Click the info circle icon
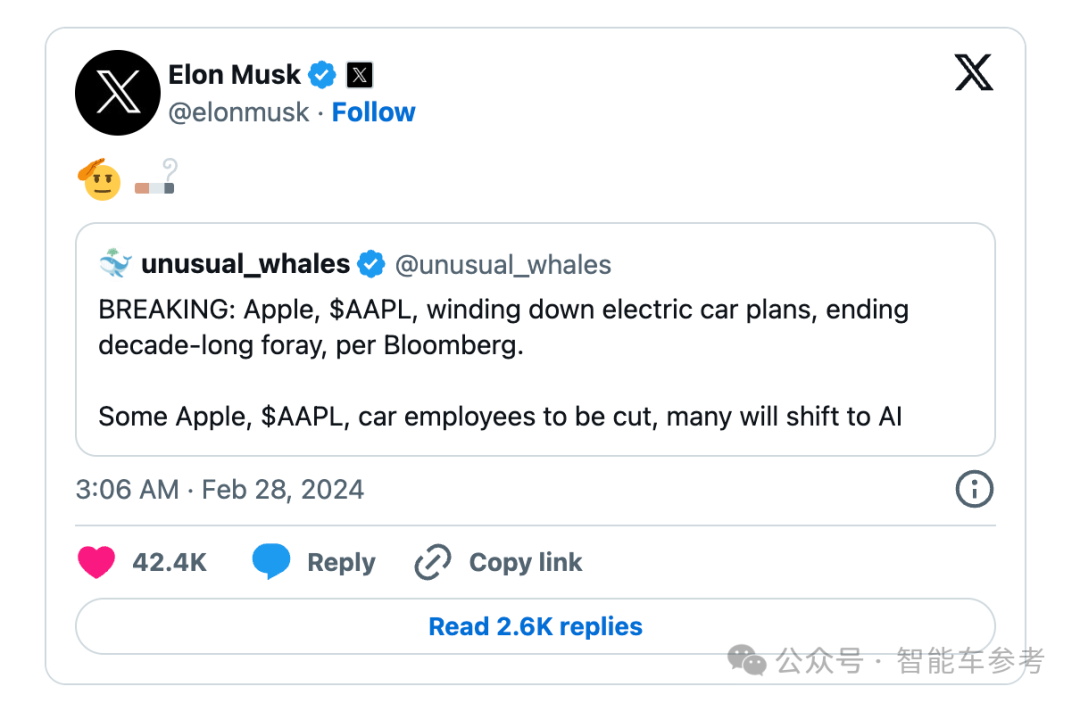 pyautogui.click(x=973, y=489)
